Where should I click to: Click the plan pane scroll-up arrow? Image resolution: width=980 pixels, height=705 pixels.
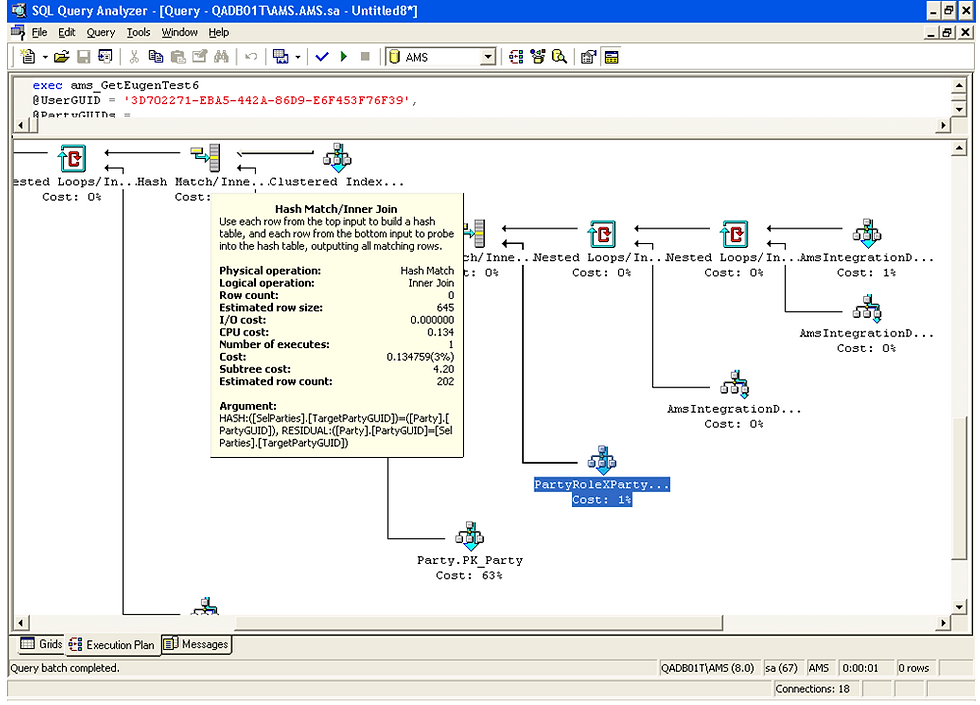tap(959, 148)
